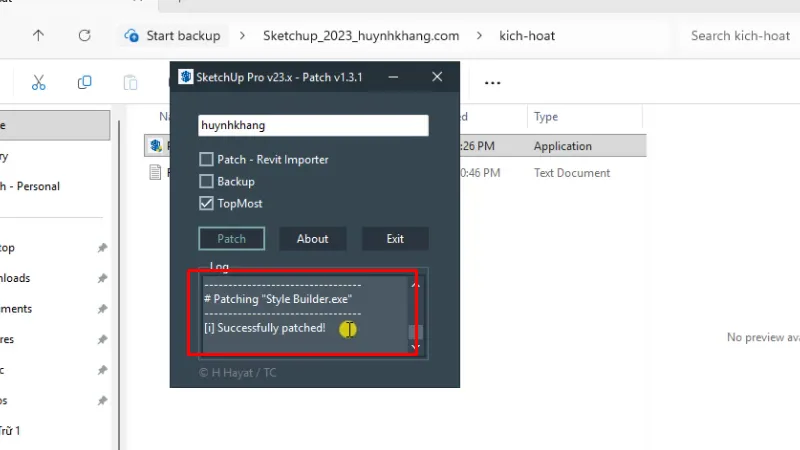Uncheck the TopMost checkbox
This screenshot has width=800, height=450.
click(x=206, y=204)
